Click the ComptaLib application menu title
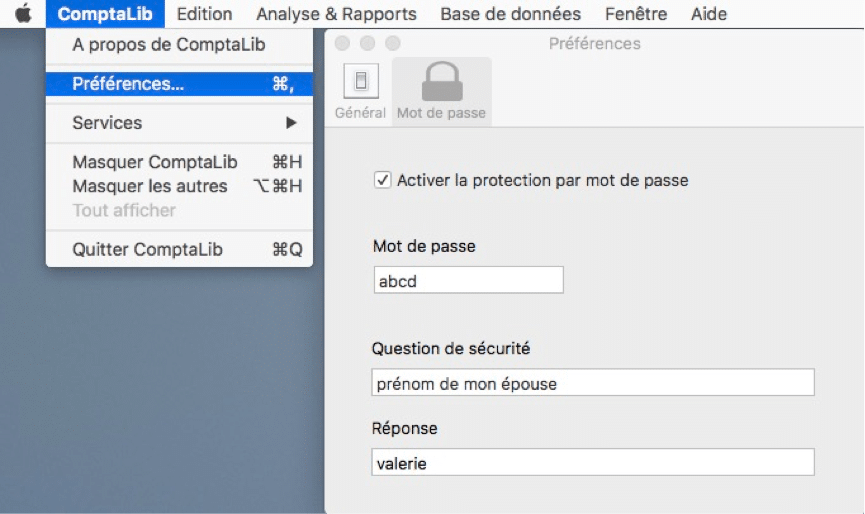Image resolution: width=865 pixels, height=514 pixels. pyautogui.click(x=105, y=14)
